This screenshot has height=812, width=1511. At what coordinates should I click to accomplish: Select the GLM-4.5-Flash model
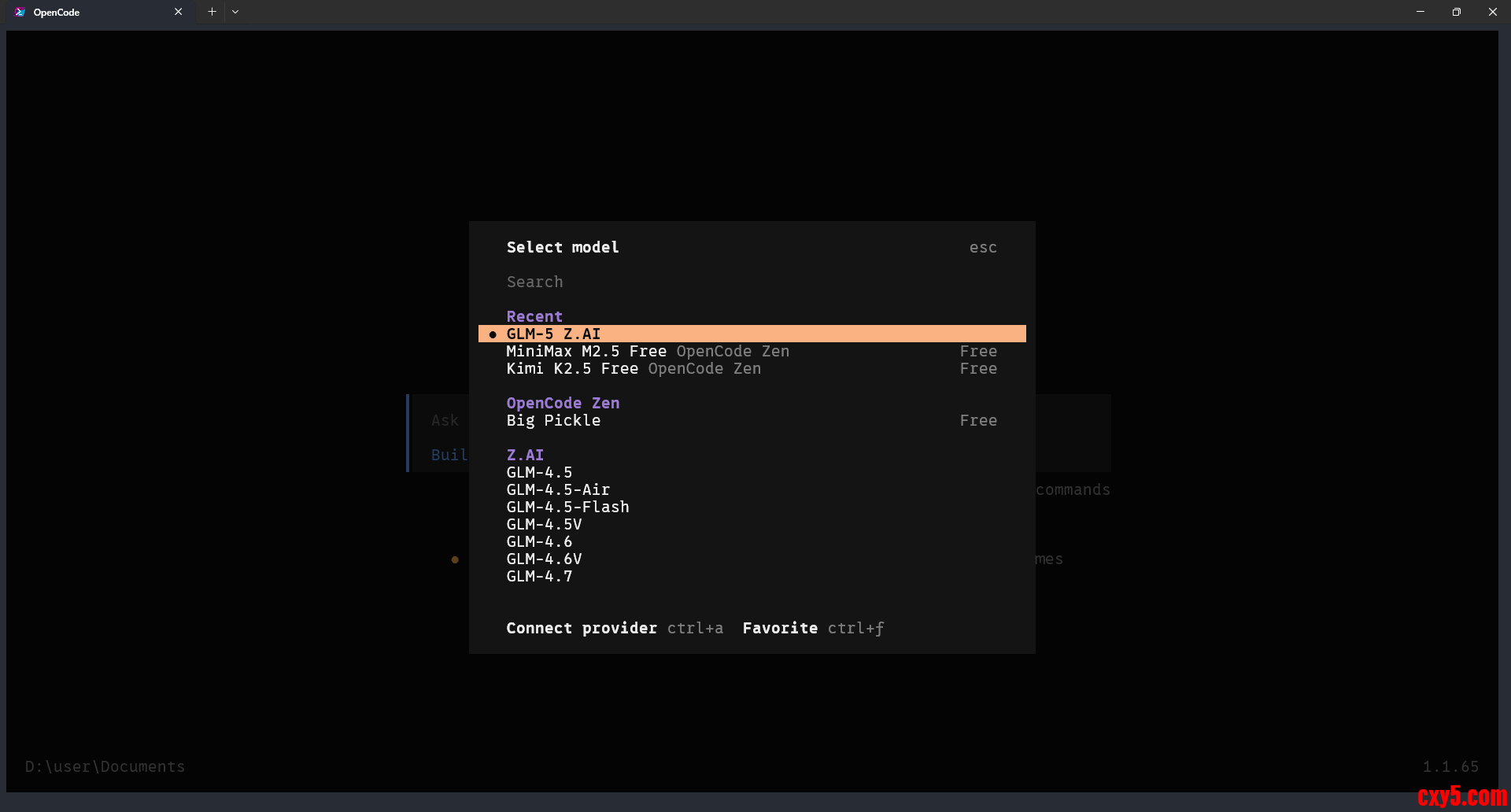(567, 507)
